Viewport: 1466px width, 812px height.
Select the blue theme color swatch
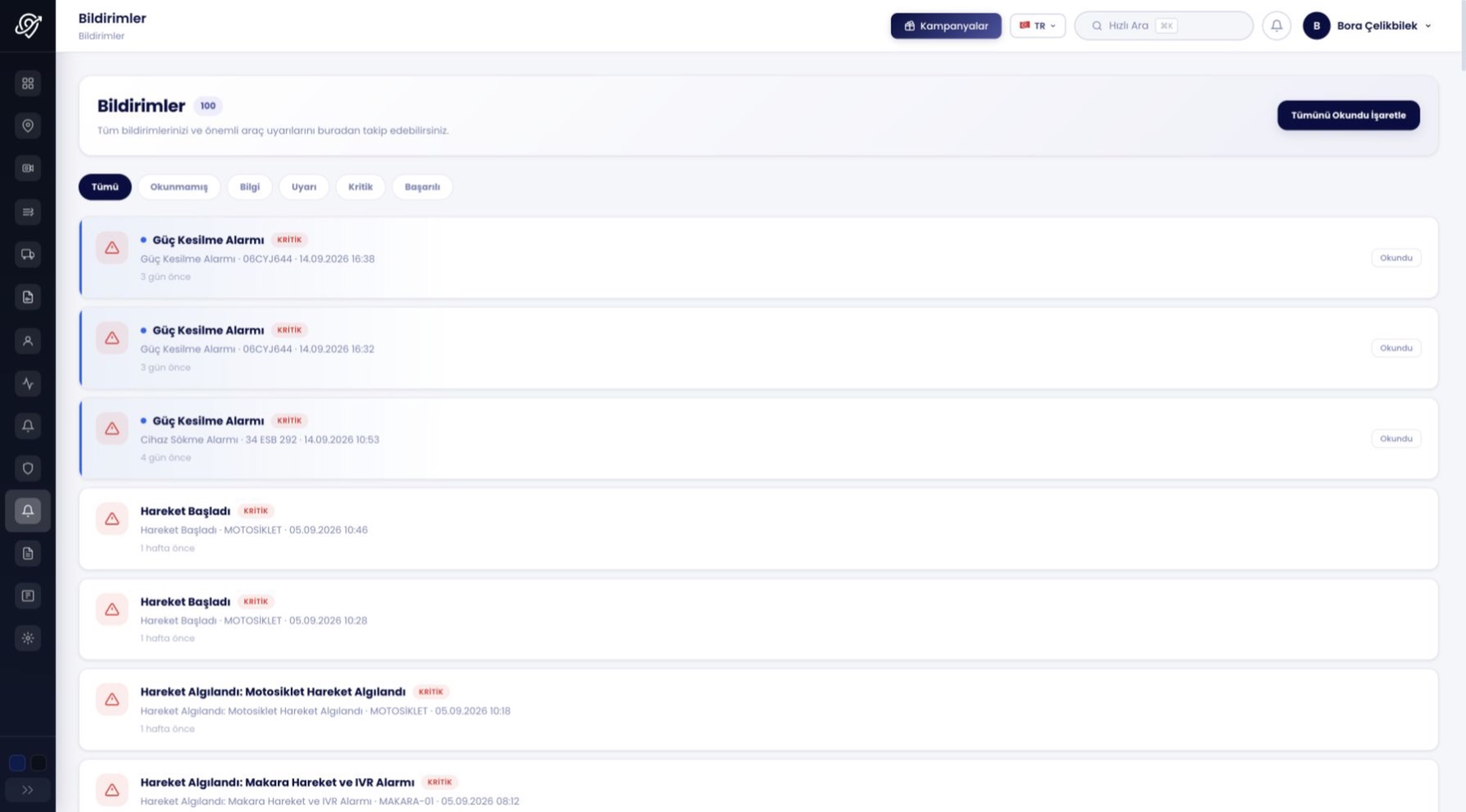coord(17,763)
